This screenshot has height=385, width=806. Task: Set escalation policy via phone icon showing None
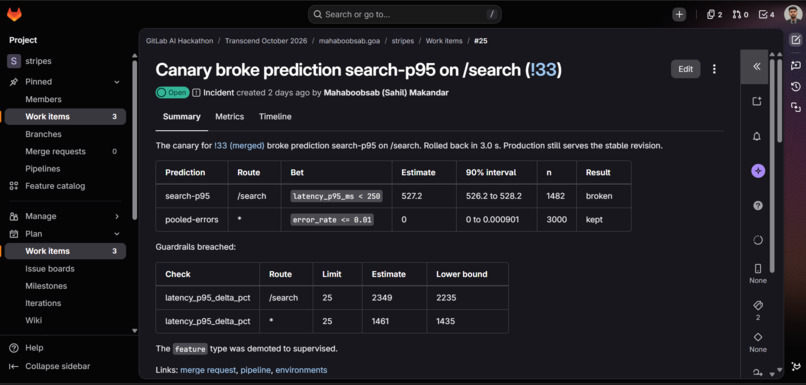(x=758, y=273)
